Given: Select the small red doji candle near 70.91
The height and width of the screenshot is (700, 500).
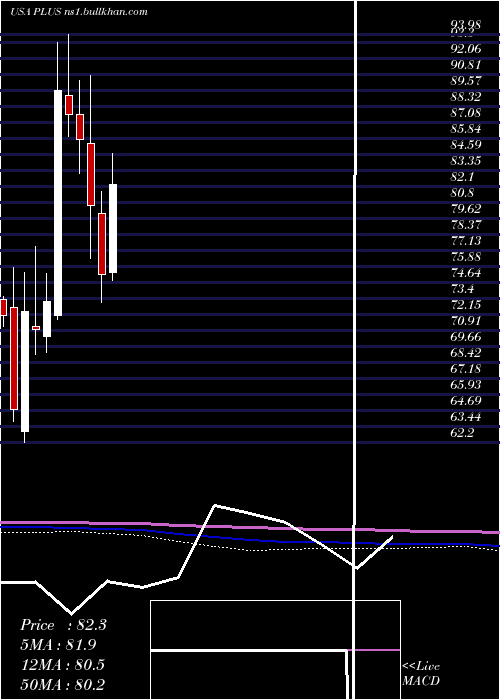Looking at the screenshot, I should pos(36,328).
